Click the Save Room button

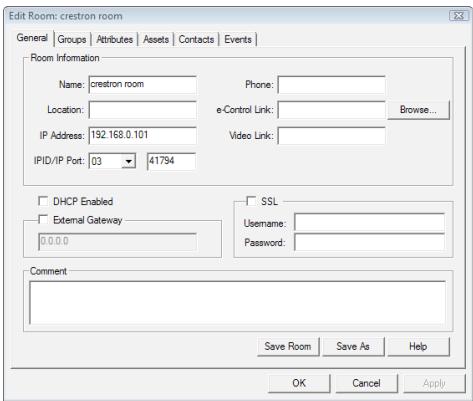tap(288, 347)
